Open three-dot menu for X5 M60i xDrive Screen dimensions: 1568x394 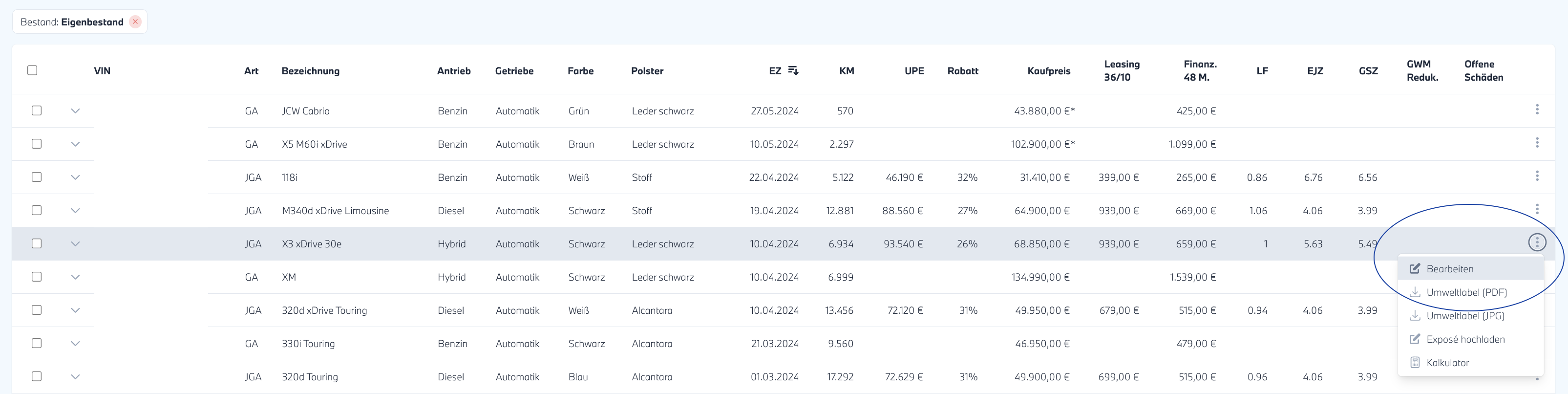click(1536, 143)
